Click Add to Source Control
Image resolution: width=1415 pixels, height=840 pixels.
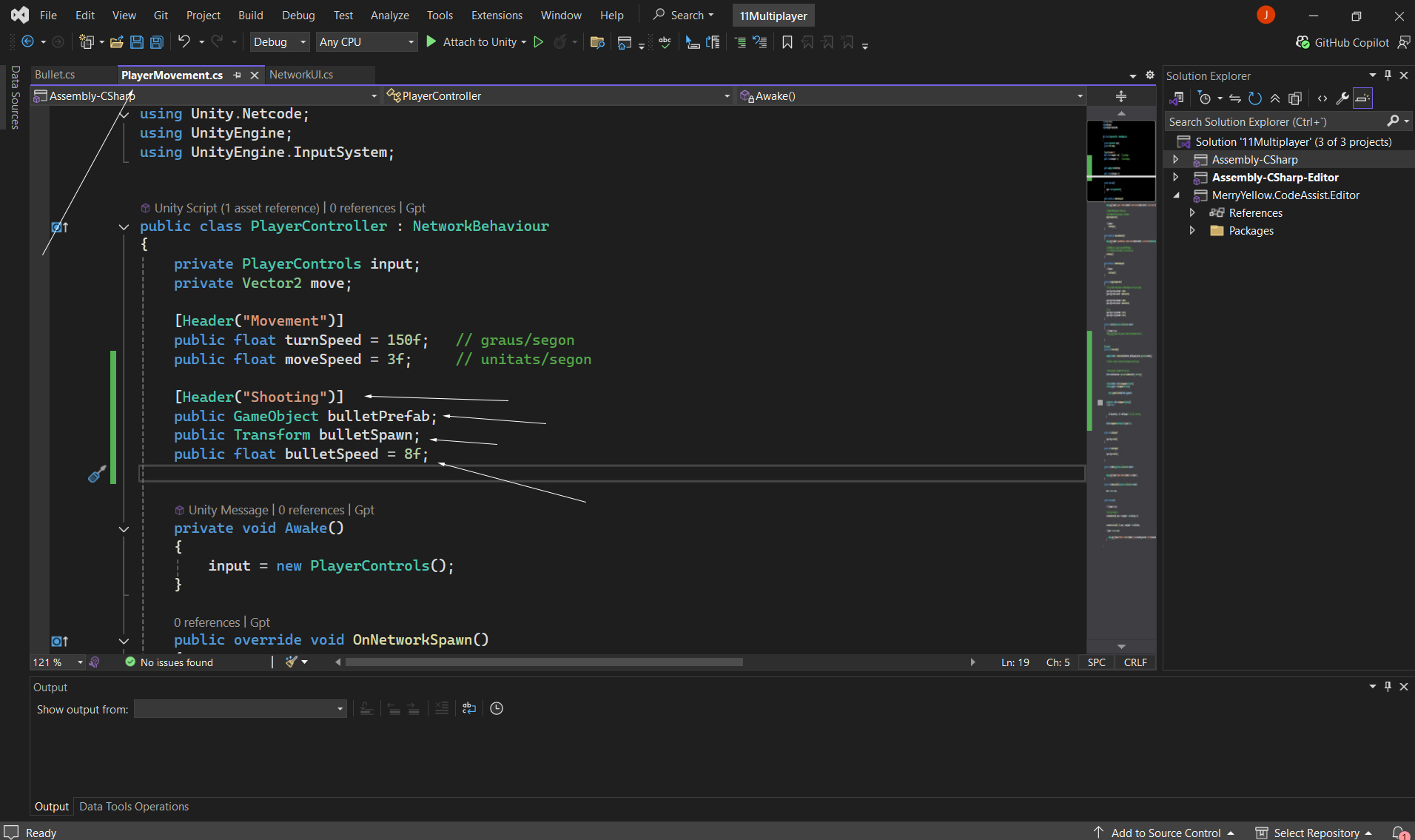(x=1166, y=833)
